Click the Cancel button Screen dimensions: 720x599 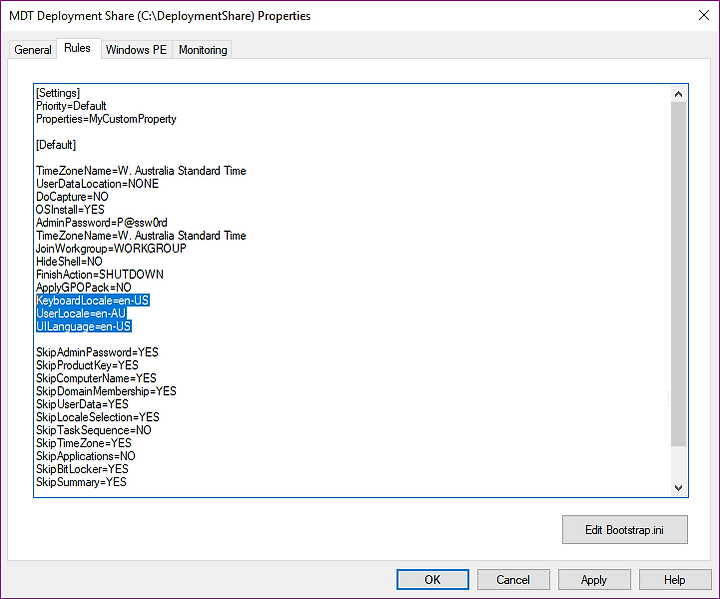coord(513,580)
